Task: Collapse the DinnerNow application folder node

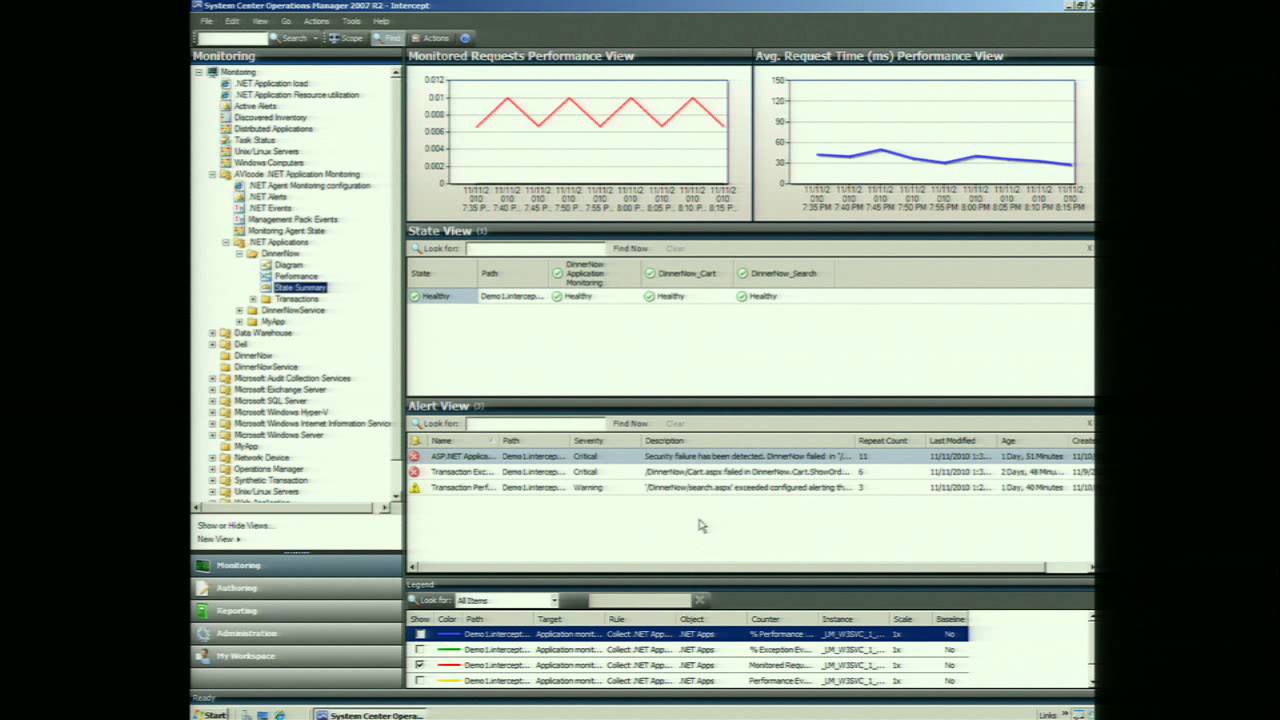Action: click(239, 254)
